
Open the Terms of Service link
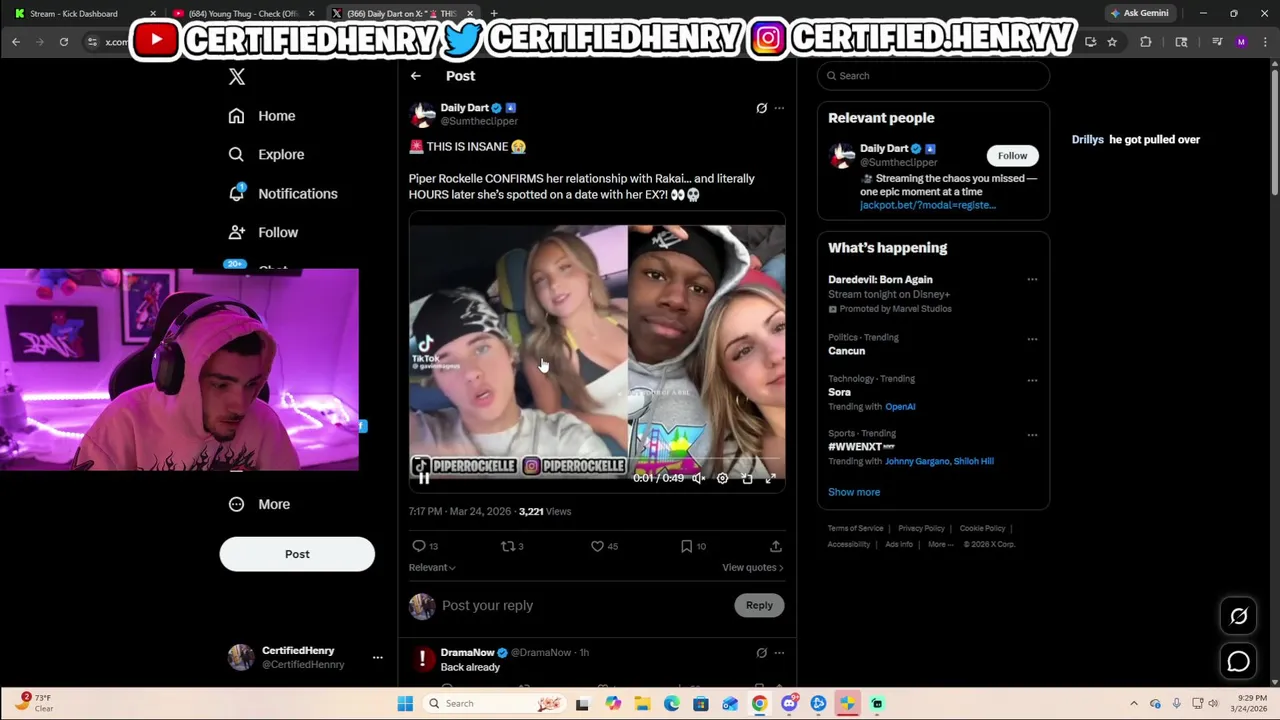coord(855,528)
